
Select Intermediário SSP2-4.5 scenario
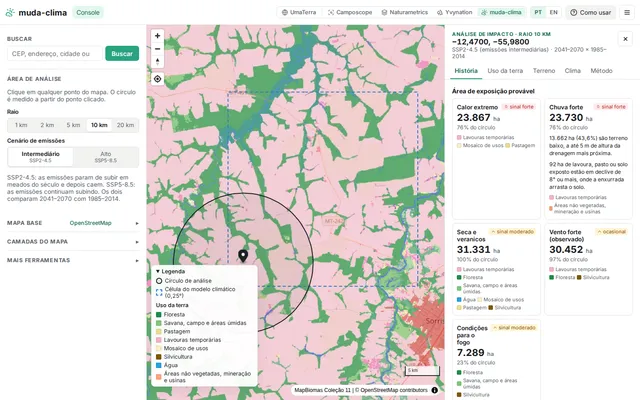(40, 157)
